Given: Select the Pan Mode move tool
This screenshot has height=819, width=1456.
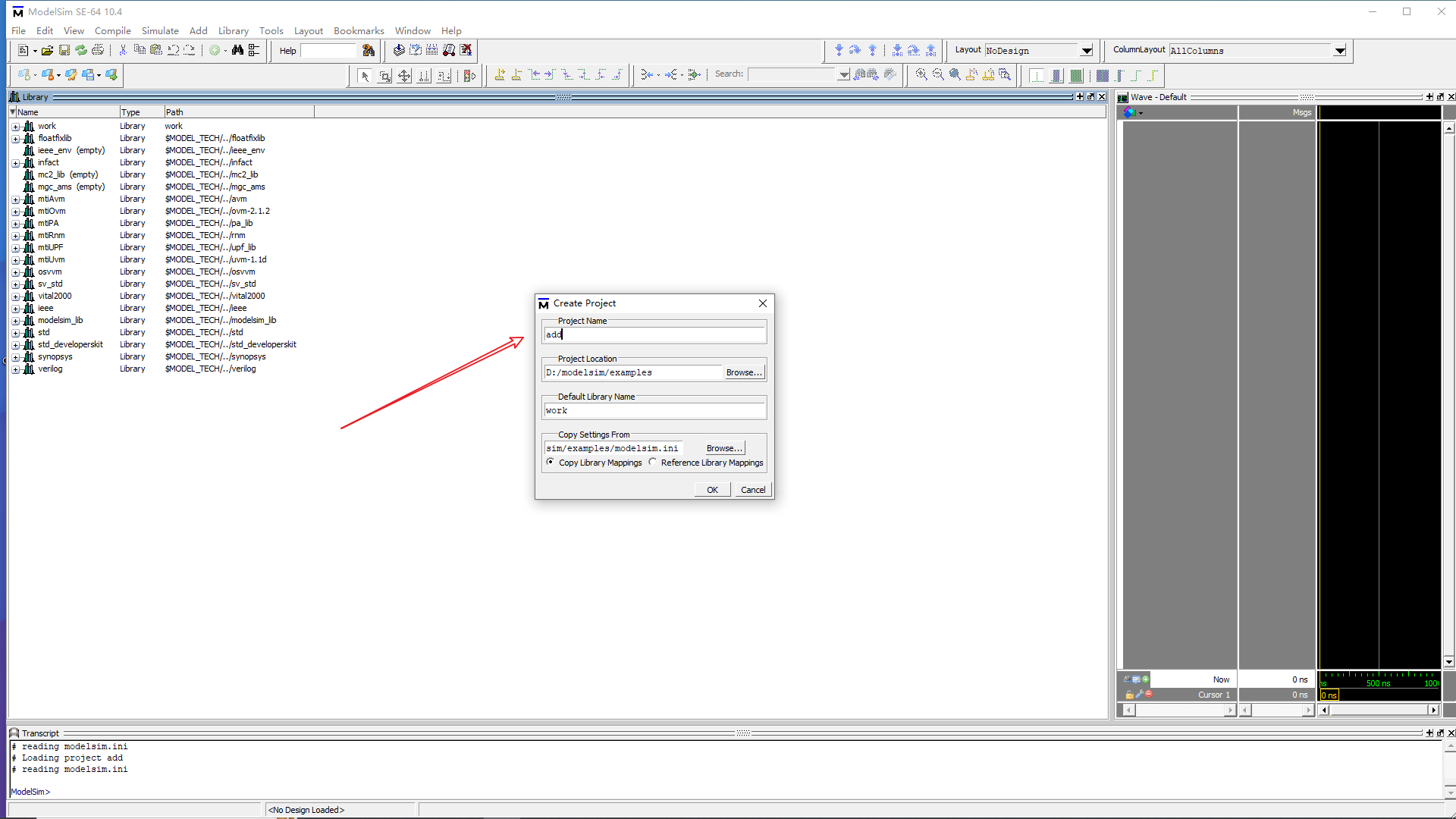Looking at the screenshot, I should (404, 76).
